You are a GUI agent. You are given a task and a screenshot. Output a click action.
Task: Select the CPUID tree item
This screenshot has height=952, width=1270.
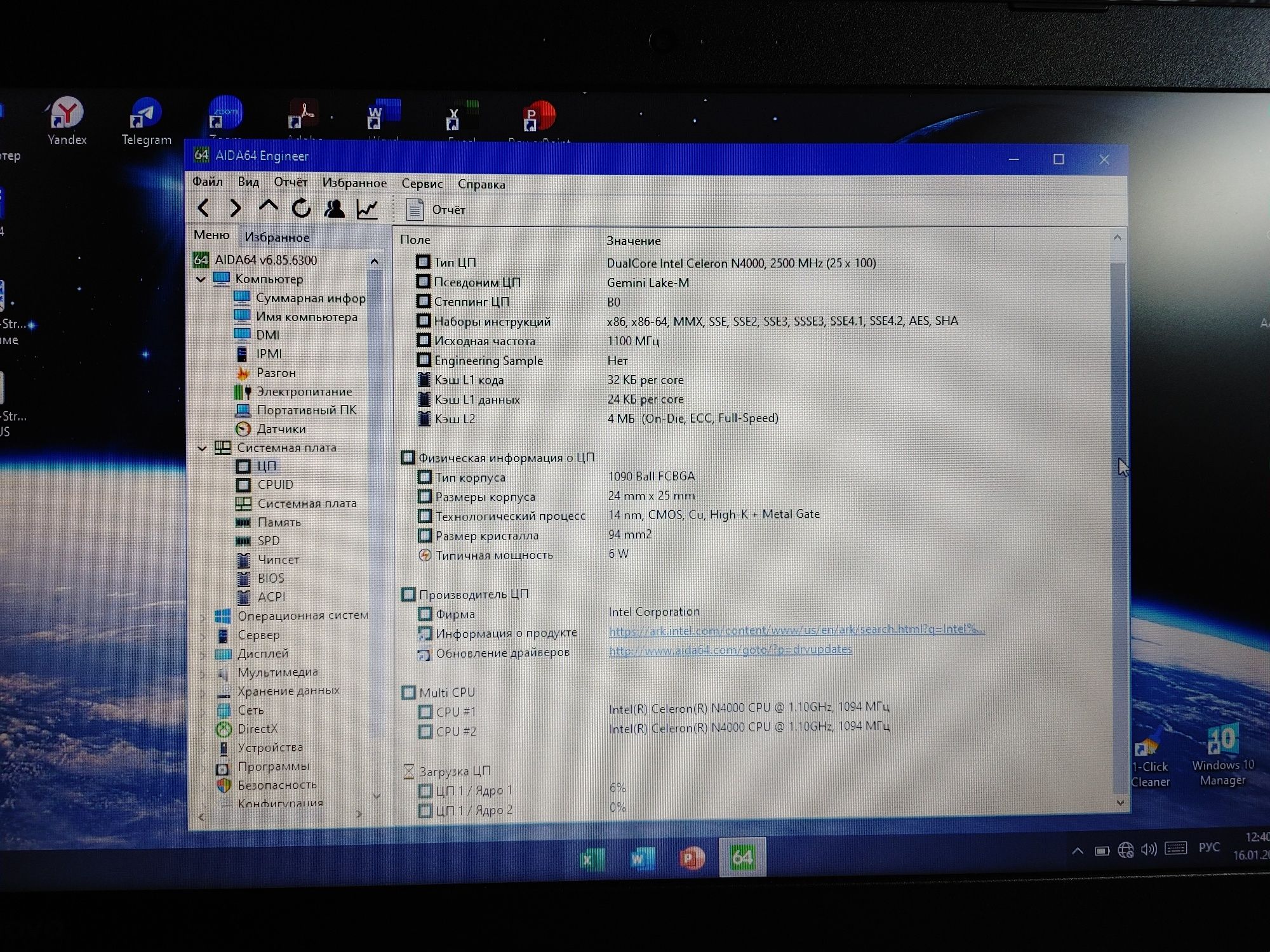tap(265, 485)
